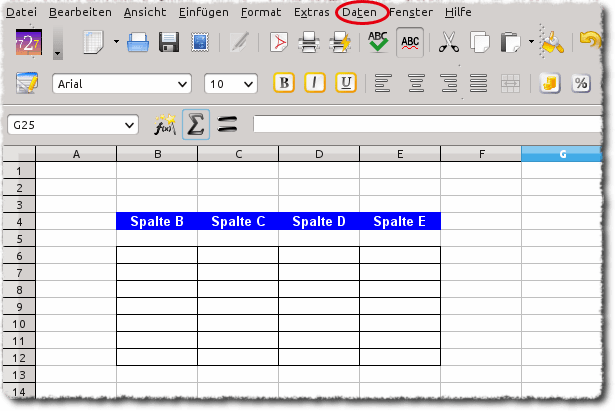This screenshot has width=615, height=411.
Task: Select row 13 header
Action: [19, 375]
